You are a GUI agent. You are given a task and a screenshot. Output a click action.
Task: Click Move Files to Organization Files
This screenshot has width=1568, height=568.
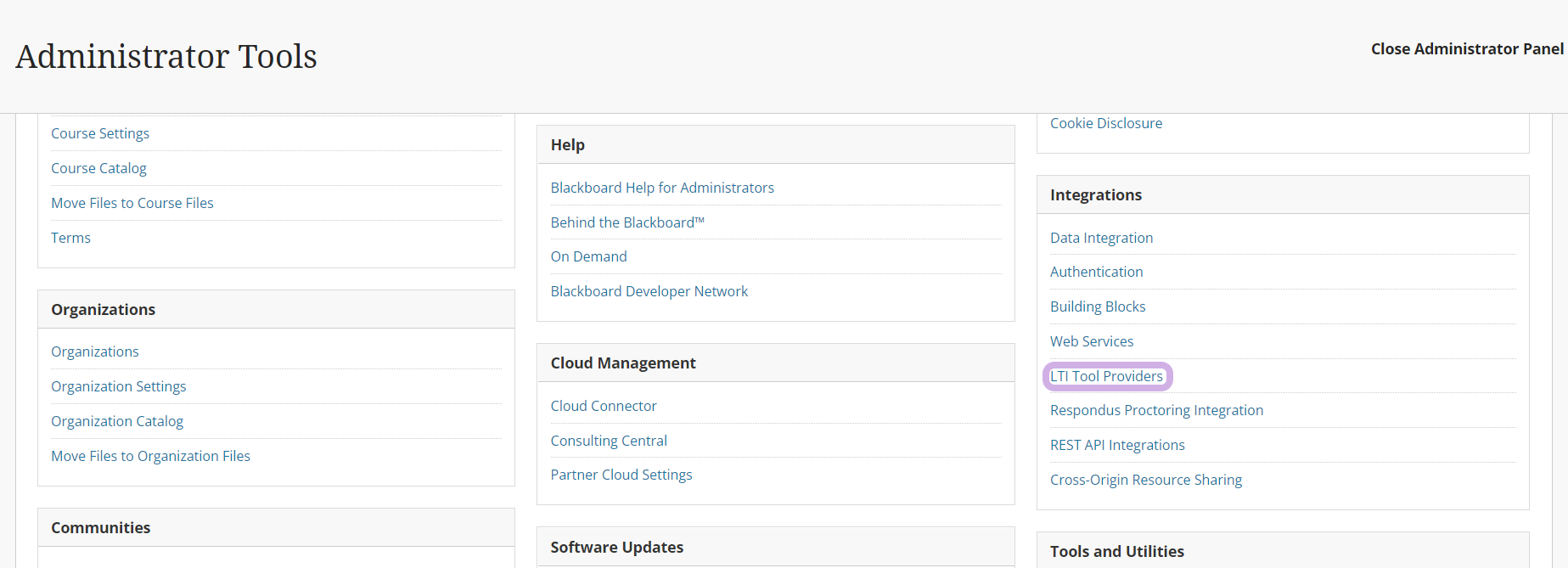click(150, 456)
